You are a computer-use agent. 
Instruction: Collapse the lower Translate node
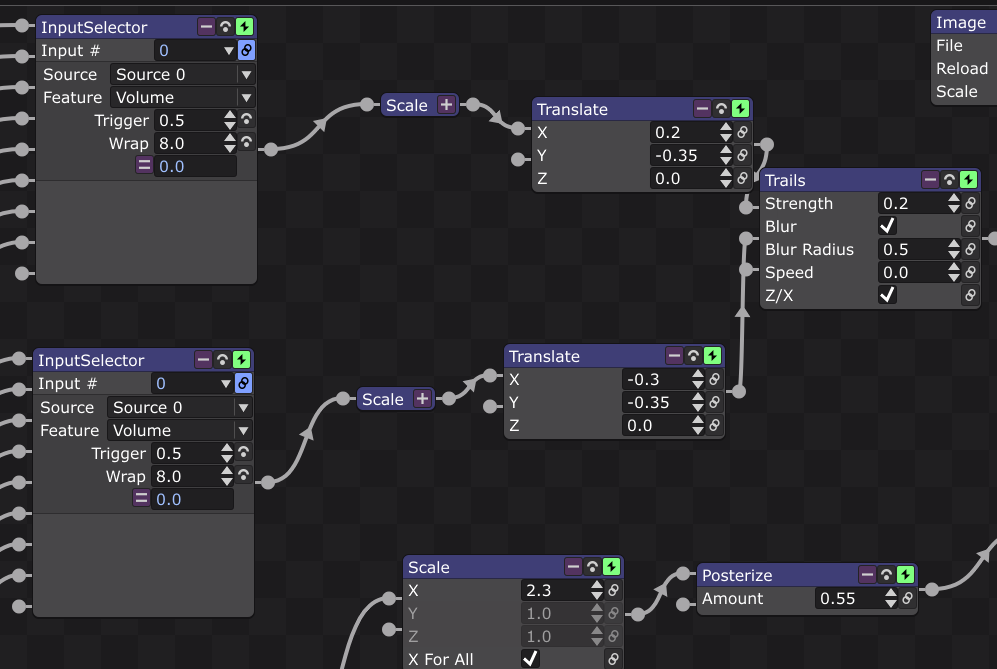(x=674, y=355)
